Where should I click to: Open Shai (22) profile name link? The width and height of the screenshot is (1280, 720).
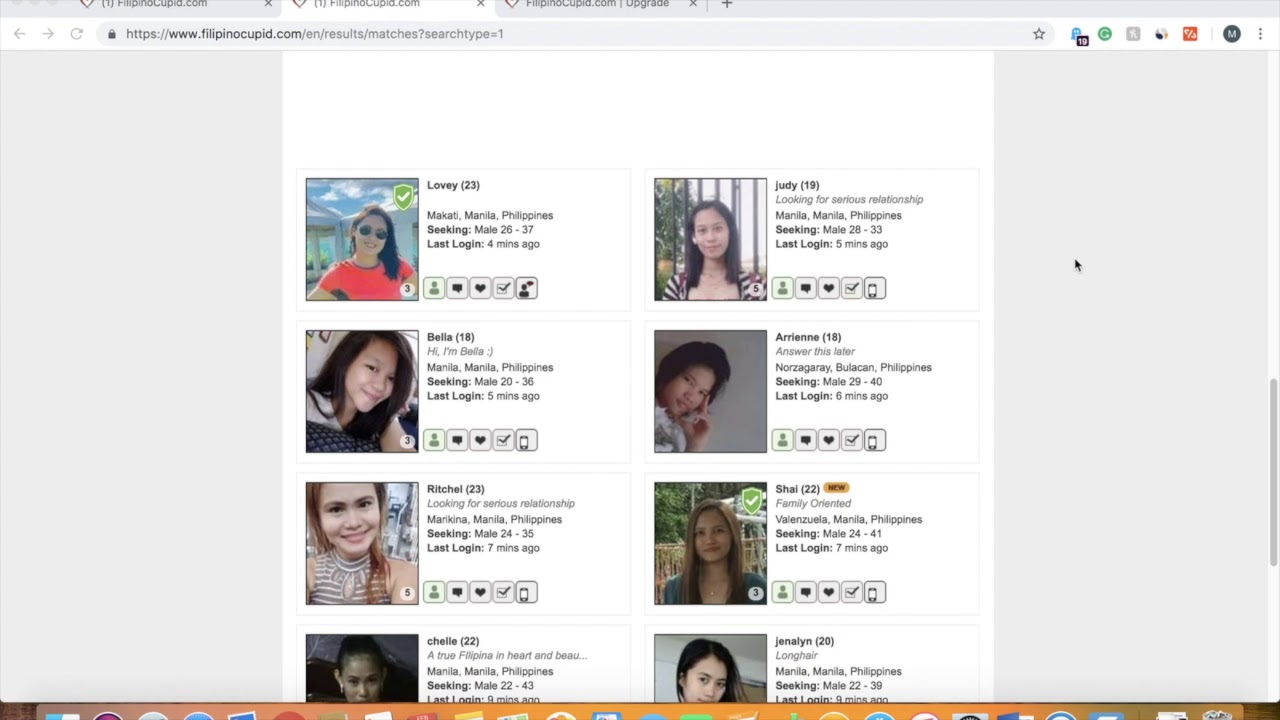(x=797, y=489)
